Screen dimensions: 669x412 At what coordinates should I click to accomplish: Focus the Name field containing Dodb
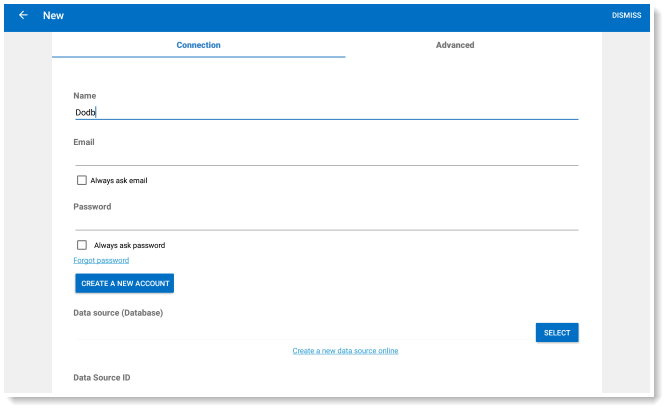pyautogui.click(x=326, y=112)
